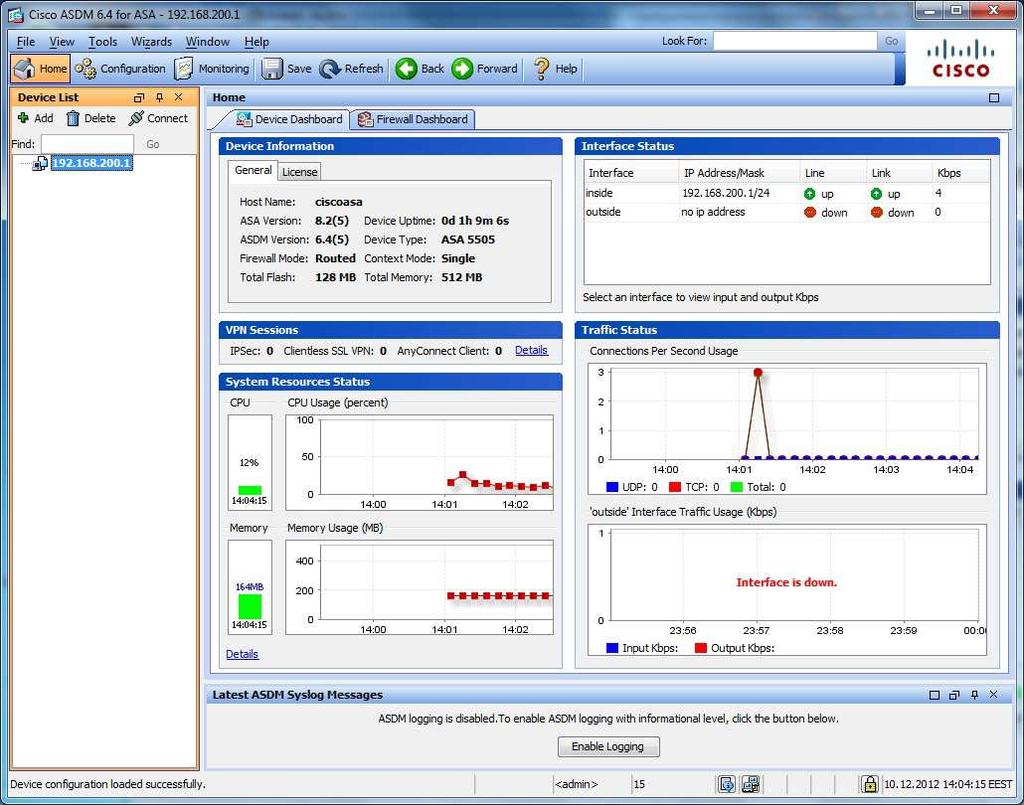This screenshot has height=805, width=1024.
Task: Click the Enable Logging button
Action: [x=608, y=746]
